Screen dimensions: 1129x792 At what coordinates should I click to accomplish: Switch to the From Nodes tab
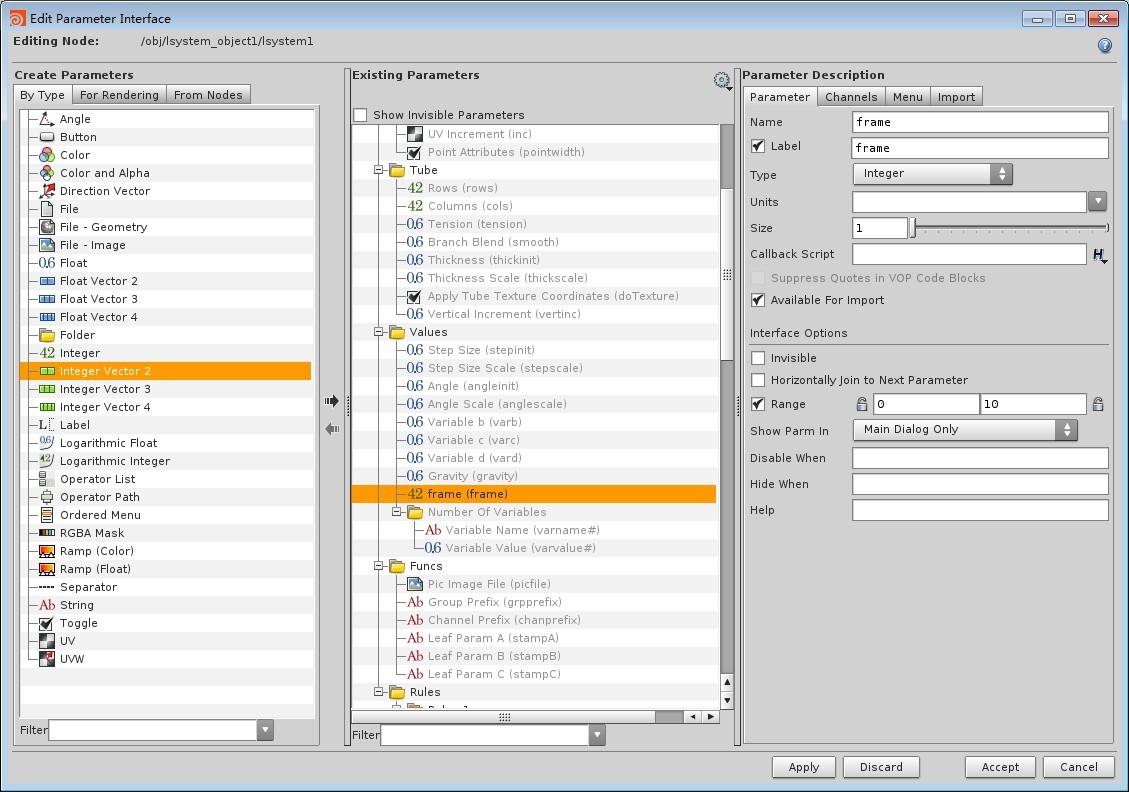[208, 95]
